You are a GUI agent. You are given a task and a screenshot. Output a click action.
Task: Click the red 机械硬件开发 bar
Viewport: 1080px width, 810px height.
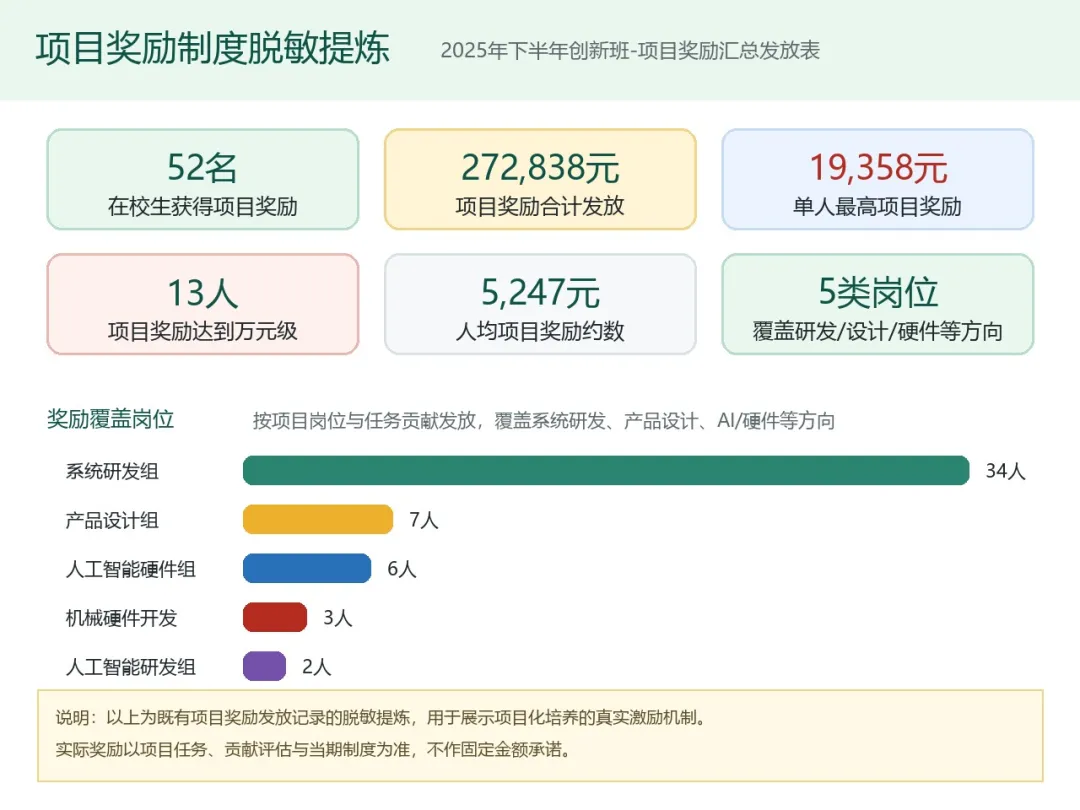[x=275, y=617]
